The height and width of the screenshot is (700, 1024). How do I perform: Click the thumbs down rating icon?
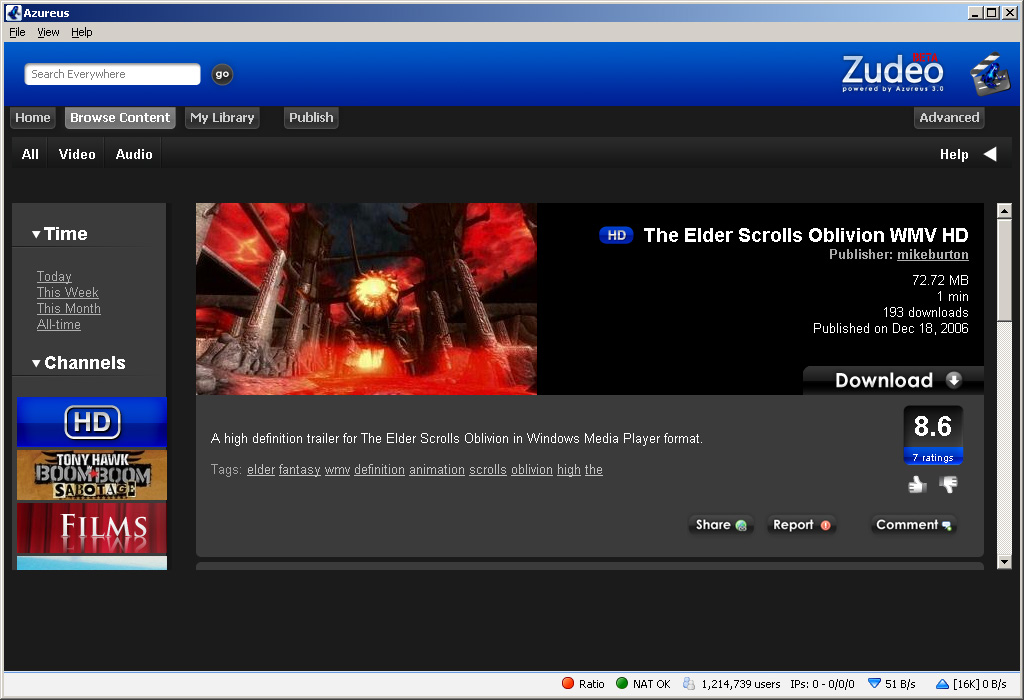[948, 485]
